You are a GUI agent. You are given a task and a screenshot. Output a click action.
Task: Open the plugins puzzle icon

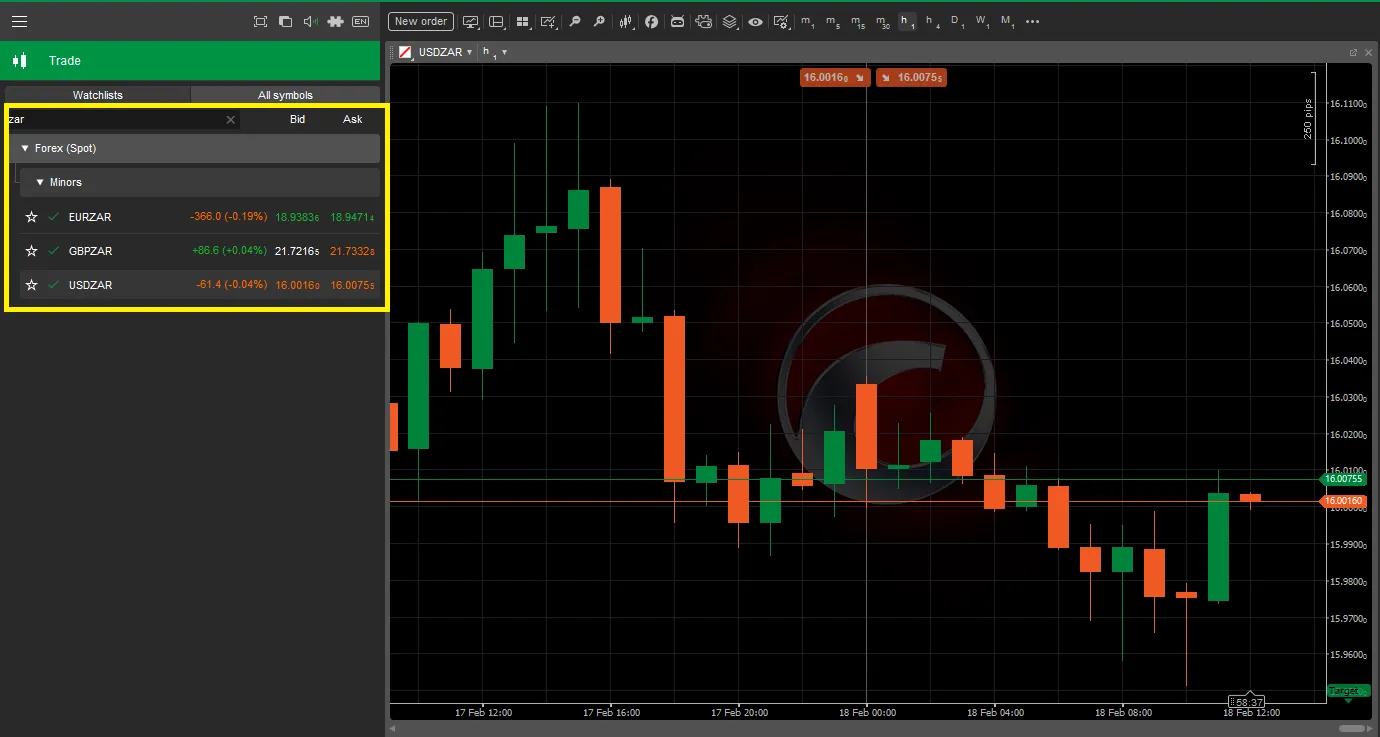[335, 20]
